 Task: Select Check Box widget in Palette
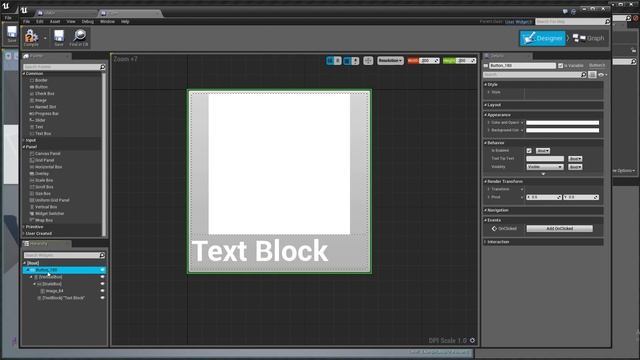pos(42,93)
